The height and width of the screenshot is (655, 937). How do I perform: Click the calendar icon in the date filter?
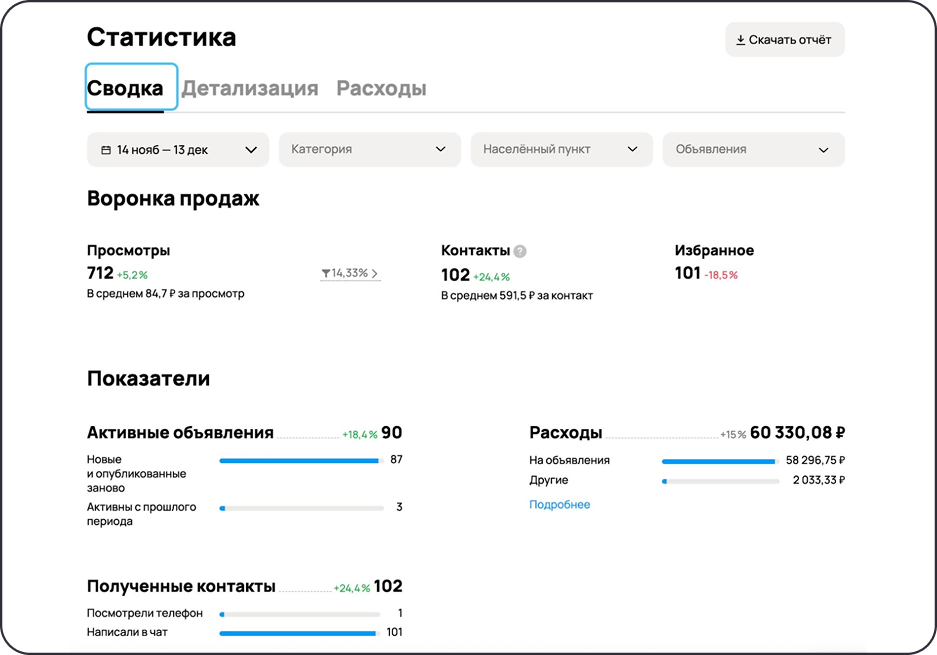(x=106, y=149)
